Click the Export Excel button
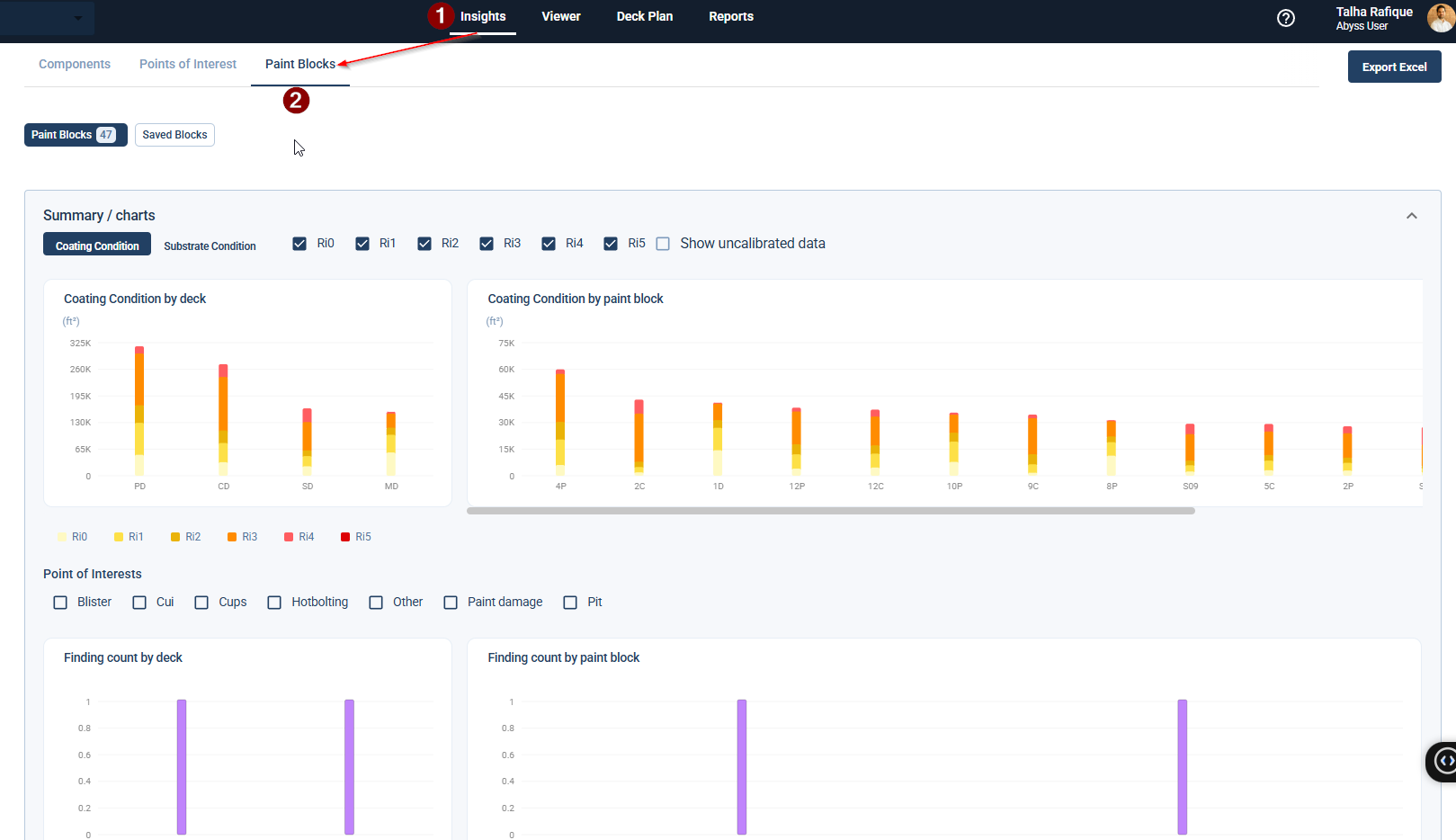 click(x=1393, y=67)
